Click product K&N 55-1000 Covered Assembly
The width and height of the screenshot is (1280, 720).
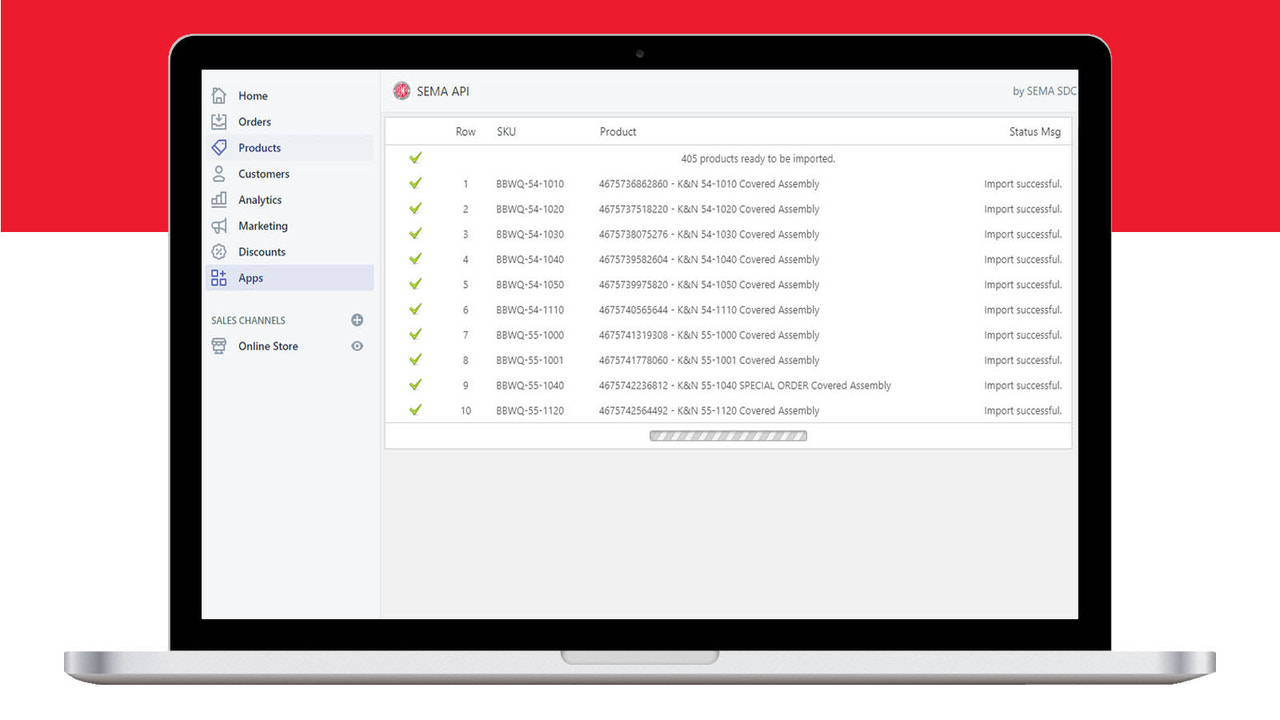click(x=709, y=335)
